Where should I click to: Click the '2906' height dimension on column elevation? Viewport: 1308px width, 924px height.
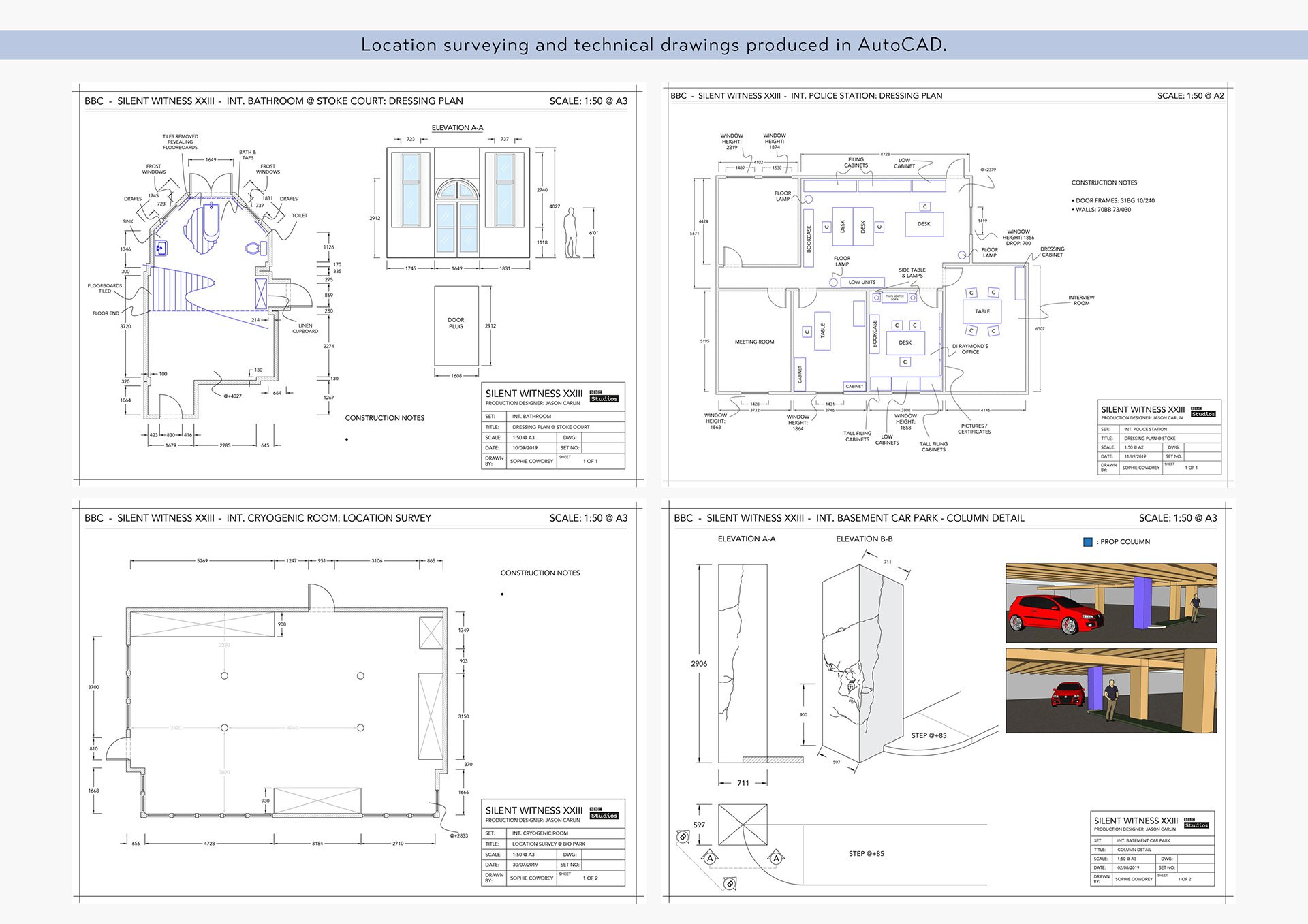point(699,664)
